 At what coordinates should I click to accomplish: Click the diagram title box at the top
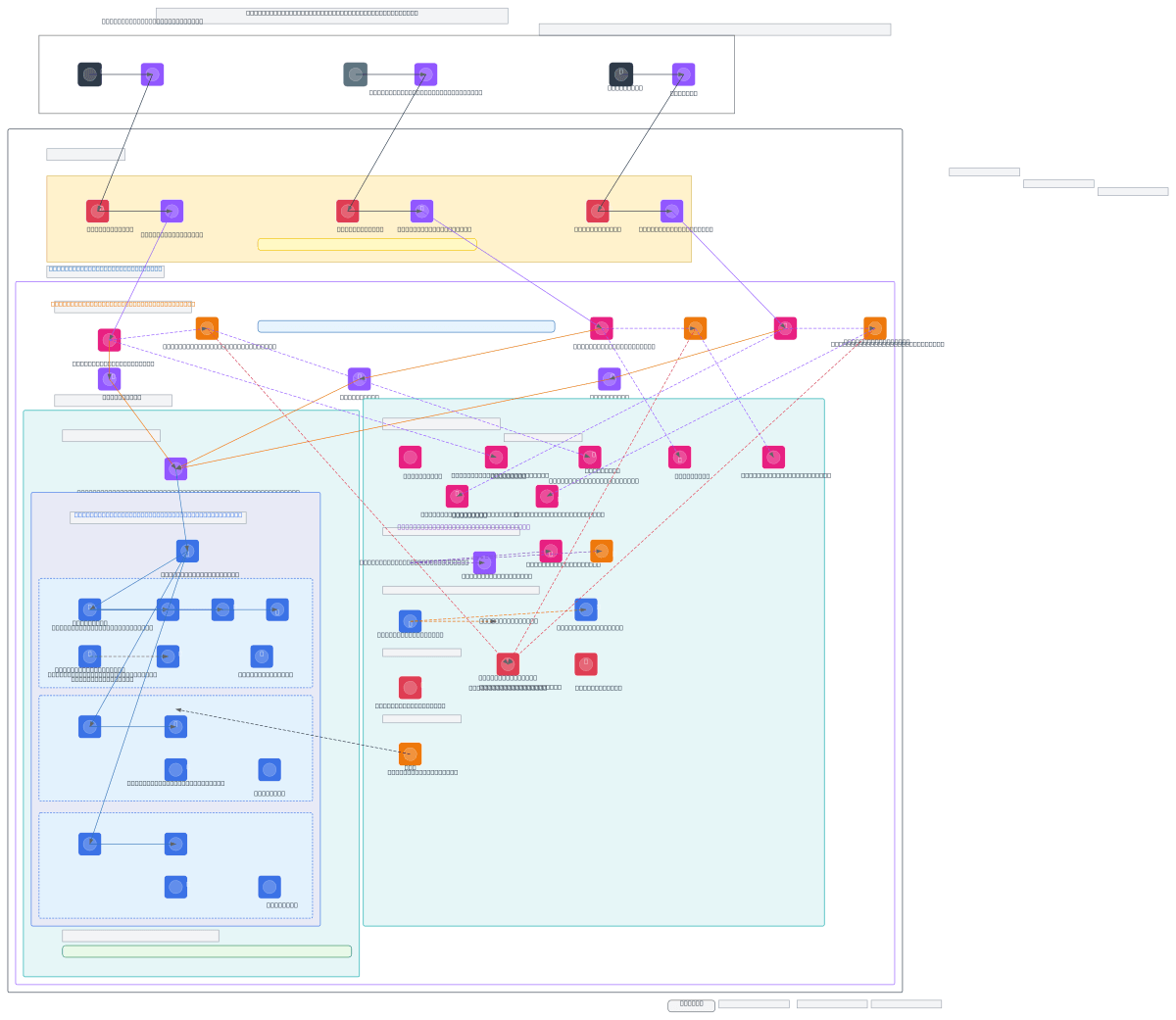[331, 16]
